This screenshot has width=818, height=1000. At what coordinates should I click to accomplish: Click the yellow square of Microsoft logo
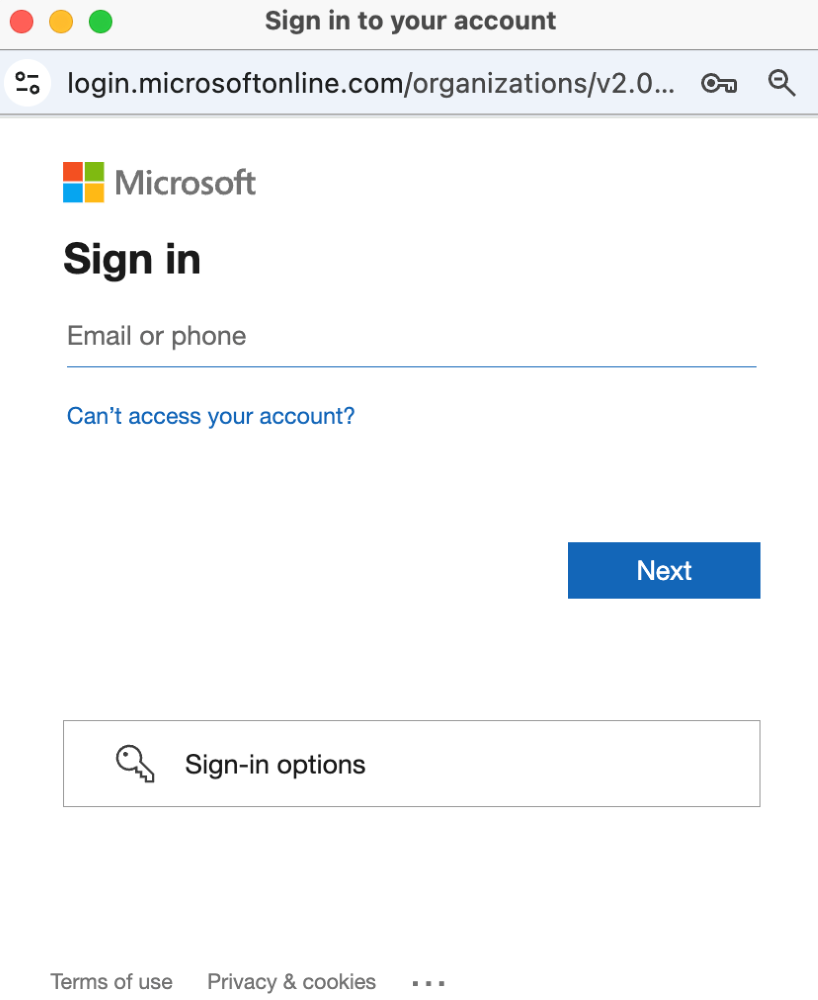click(x=94, y=193)
